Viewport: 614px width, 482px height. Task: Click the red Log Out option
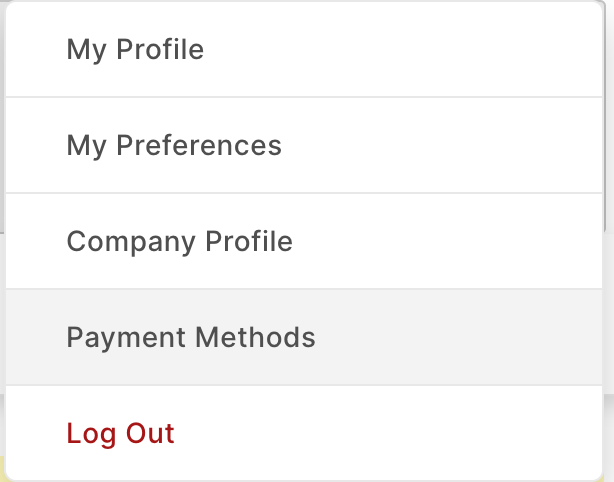[304, 433]
